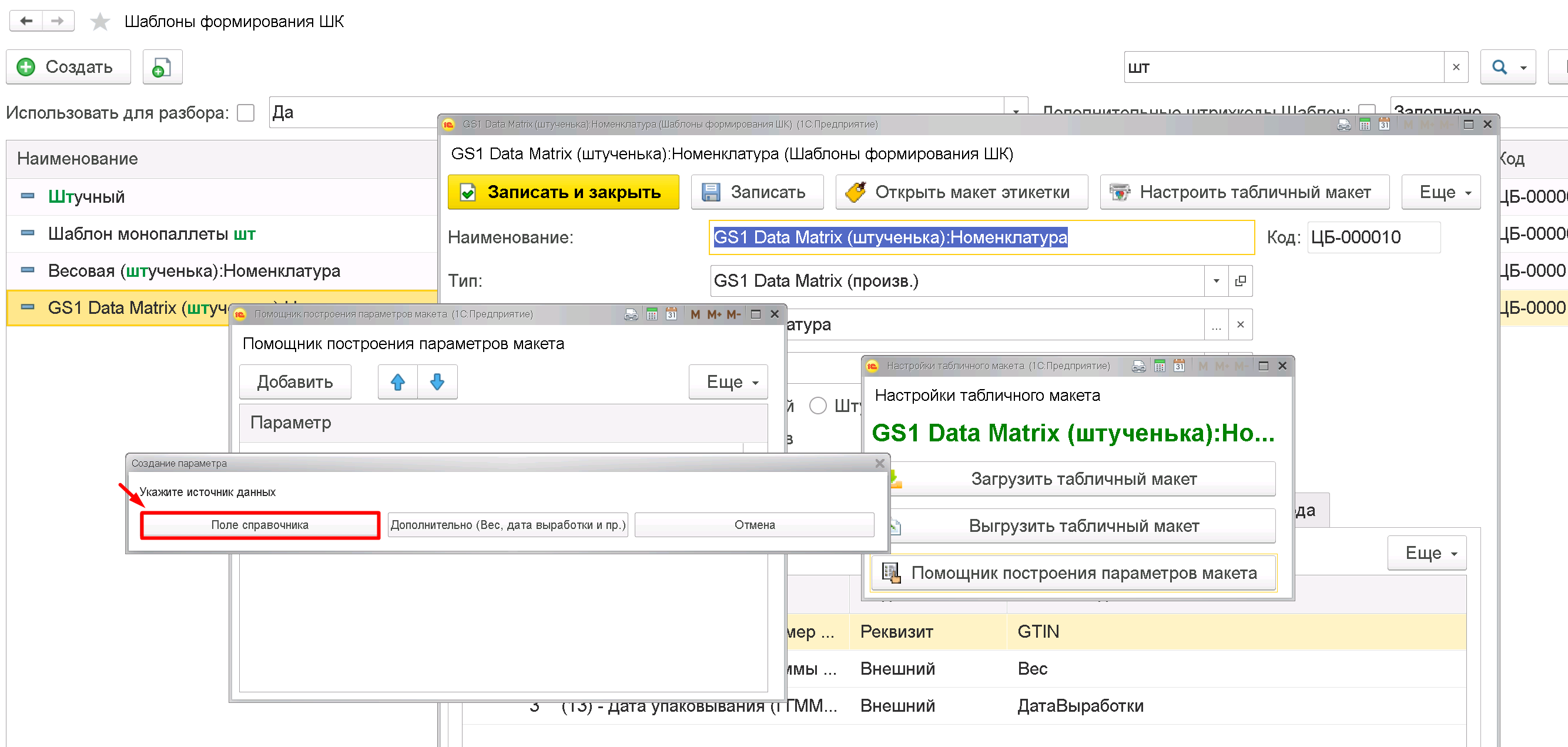Image resolution: width=1568 pixels, height=747 pixels.
Task: Click Открыть макет этикетки button
Action: (961, 192)
